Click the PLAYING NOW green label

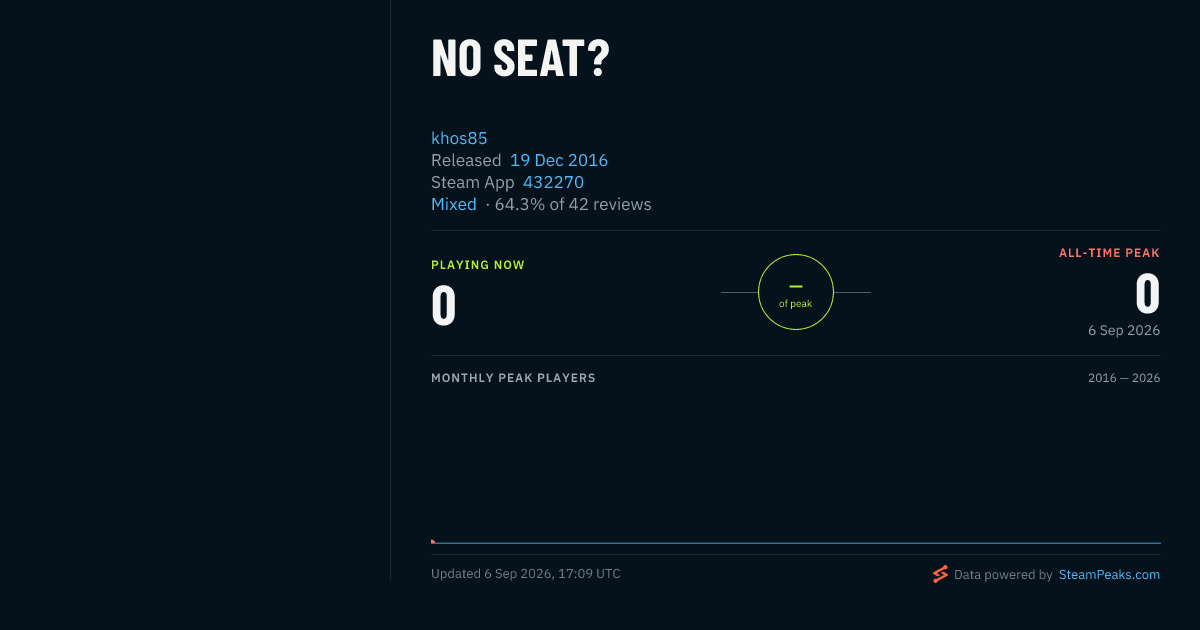(478, 265)
